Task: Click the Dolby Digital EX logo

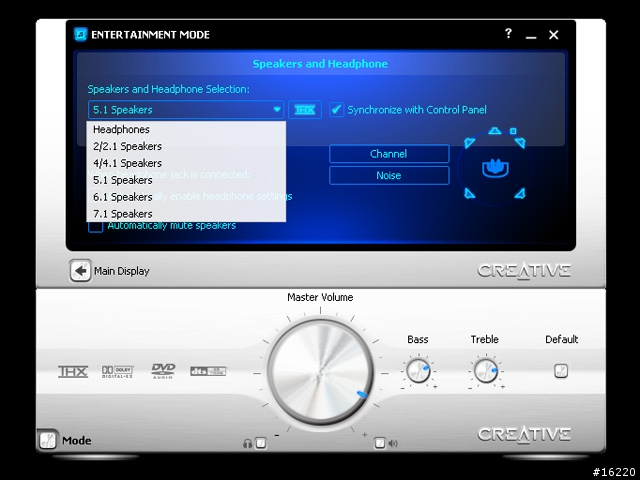Action: 118,371
